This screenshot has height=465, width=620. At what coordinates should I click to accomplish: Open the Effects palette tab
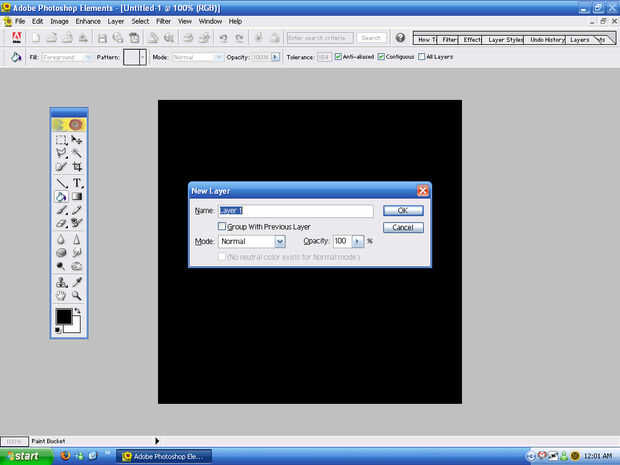tap(470, 40)
